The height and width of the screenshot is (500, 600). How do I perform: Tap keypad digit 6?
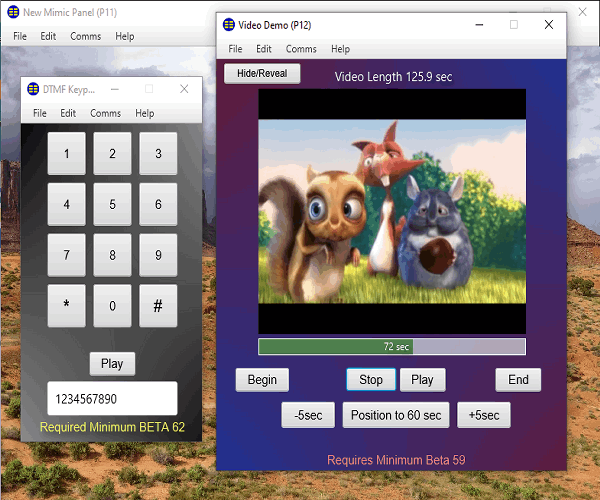[158, 204]
